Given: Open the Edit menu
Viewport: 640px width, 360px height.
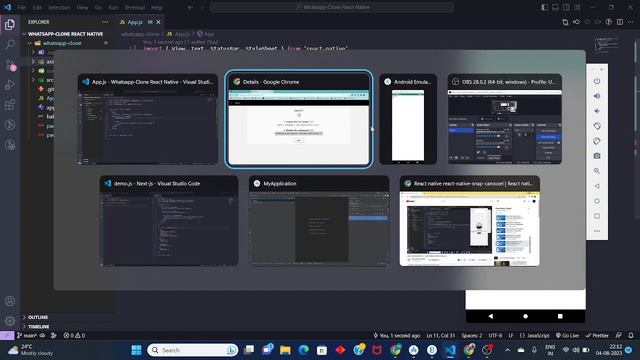Looking at the screenshot, I should (37, 7).
